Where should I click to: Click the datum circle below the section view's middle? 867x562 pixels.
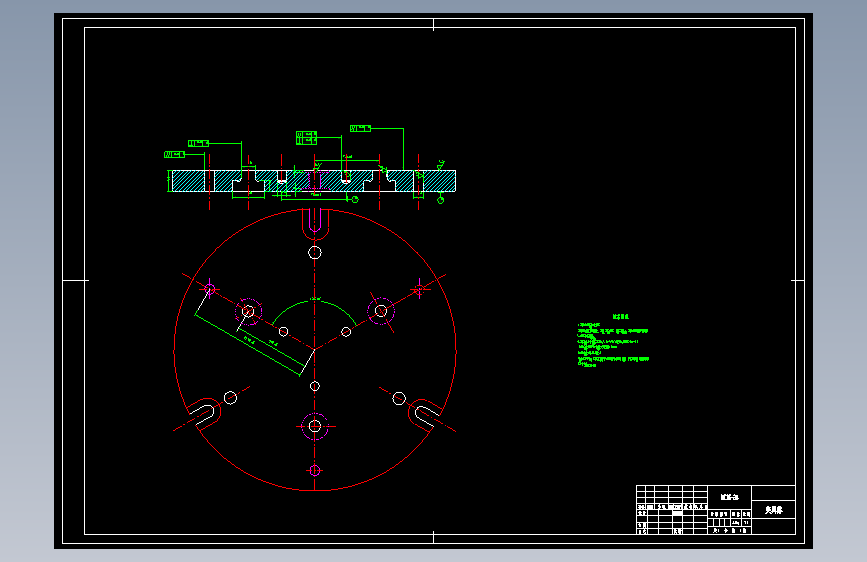(355, 200)
